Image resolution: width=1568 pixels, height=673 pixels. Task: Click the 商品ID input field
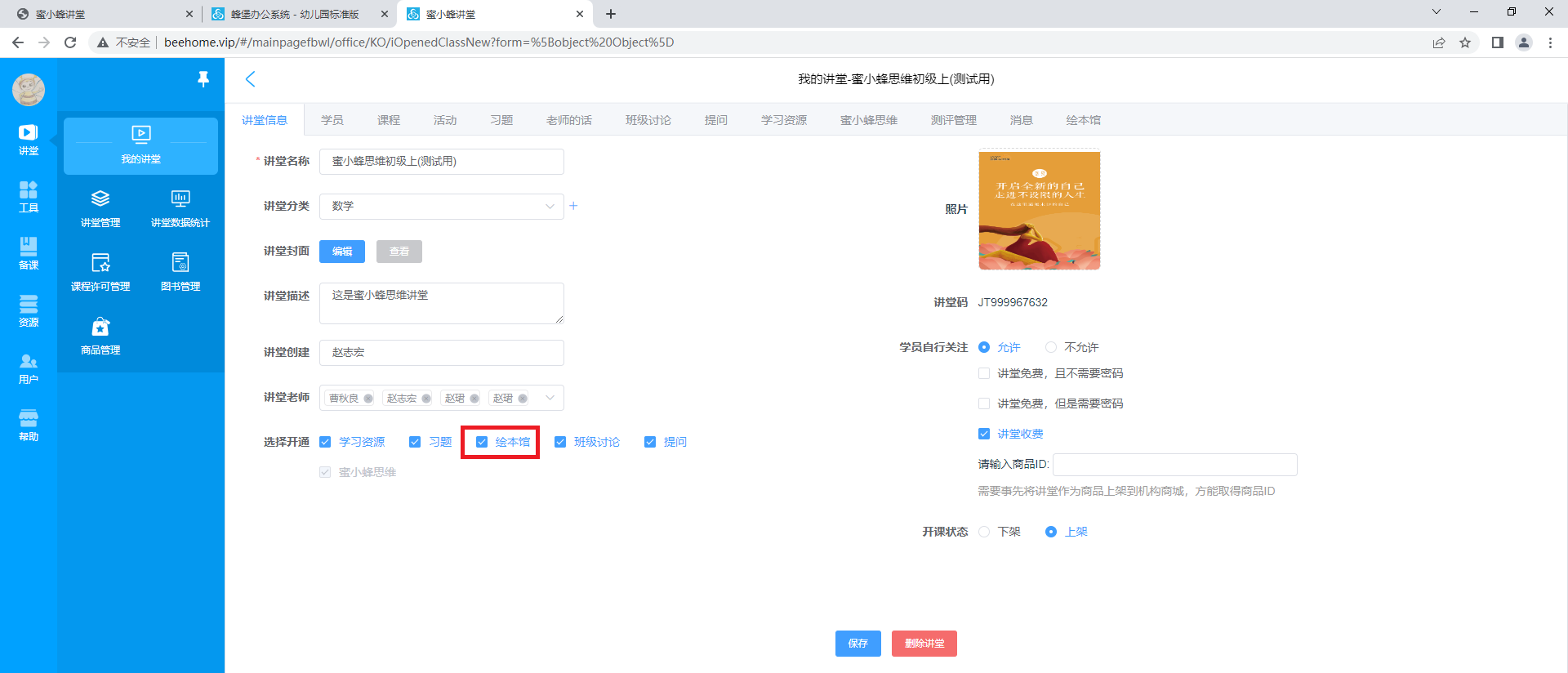point(1174,465)
